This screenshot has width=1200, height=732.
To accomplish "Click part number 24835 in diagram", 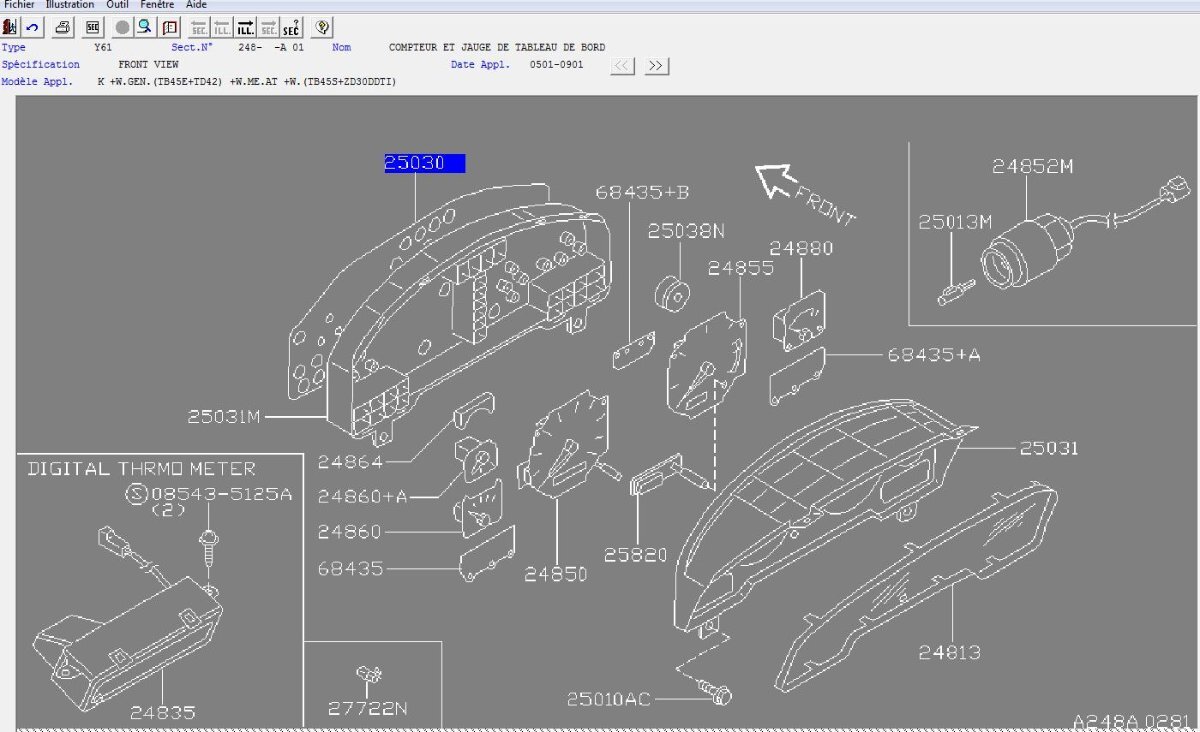I will click(162, 712).
